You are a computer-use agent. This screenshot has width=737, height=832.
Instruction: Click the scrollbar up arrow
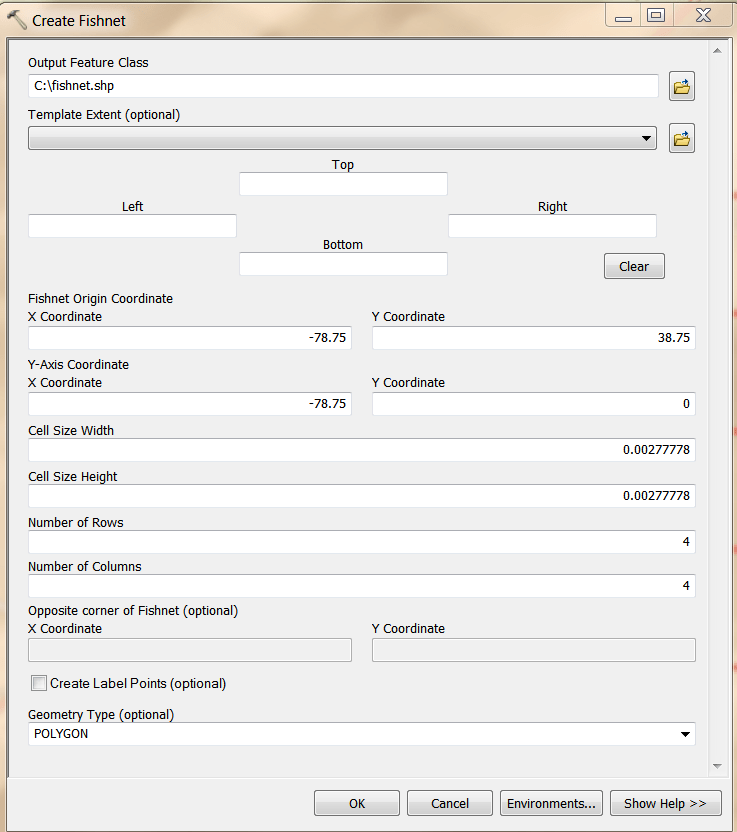[x=717, y=51]
